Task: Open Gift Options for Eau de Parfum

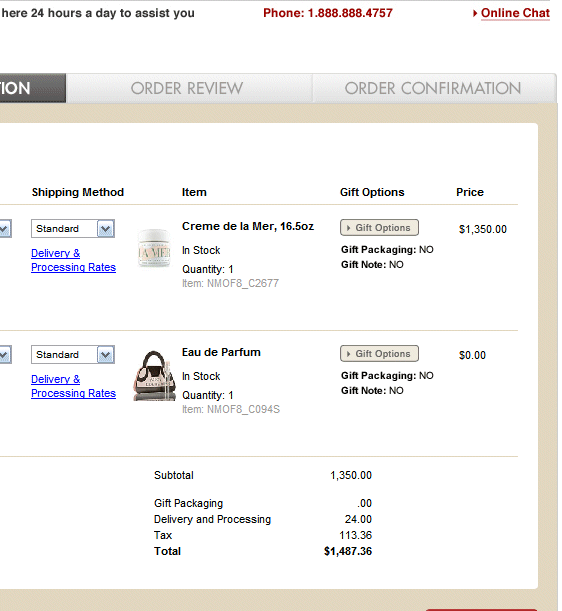Action: pos(379,354)
